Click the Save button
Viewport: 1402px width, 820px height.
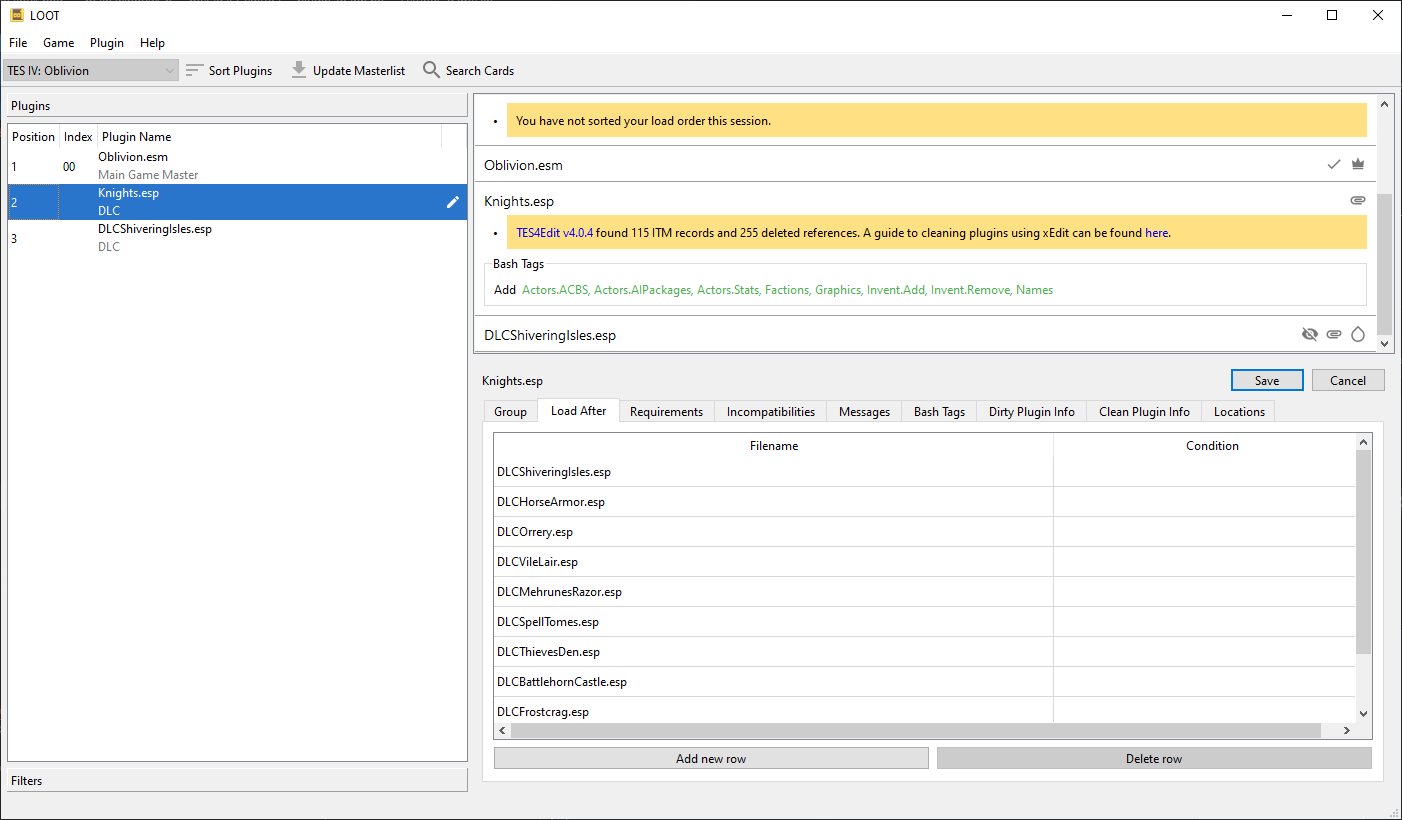(x=1267, y=380)
